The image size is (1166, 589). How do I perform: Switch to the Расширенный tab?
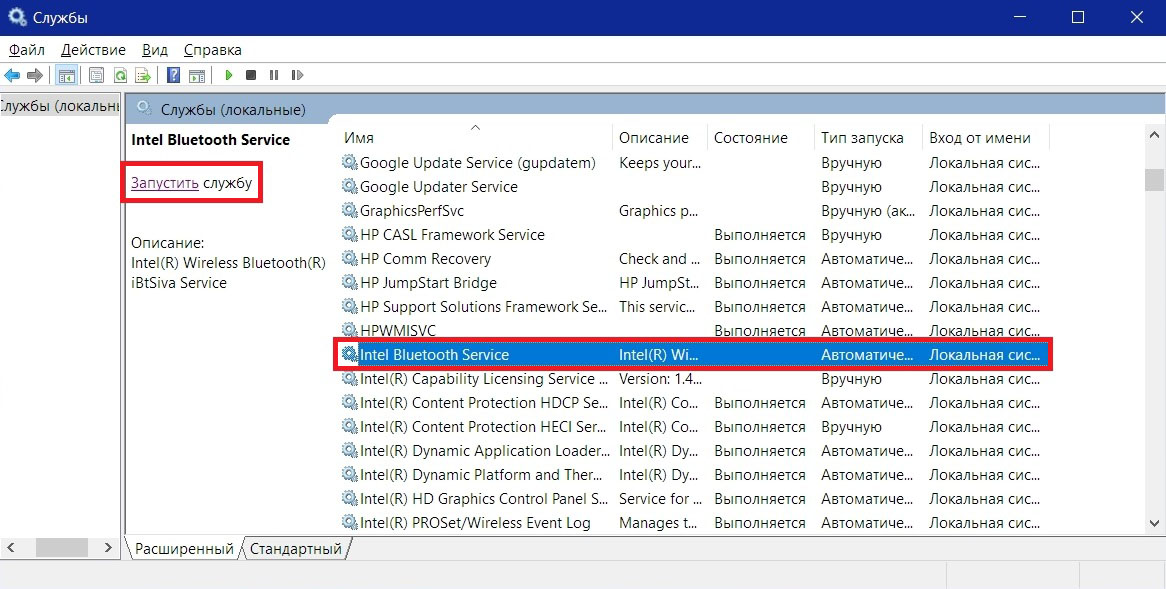(184, 549)
